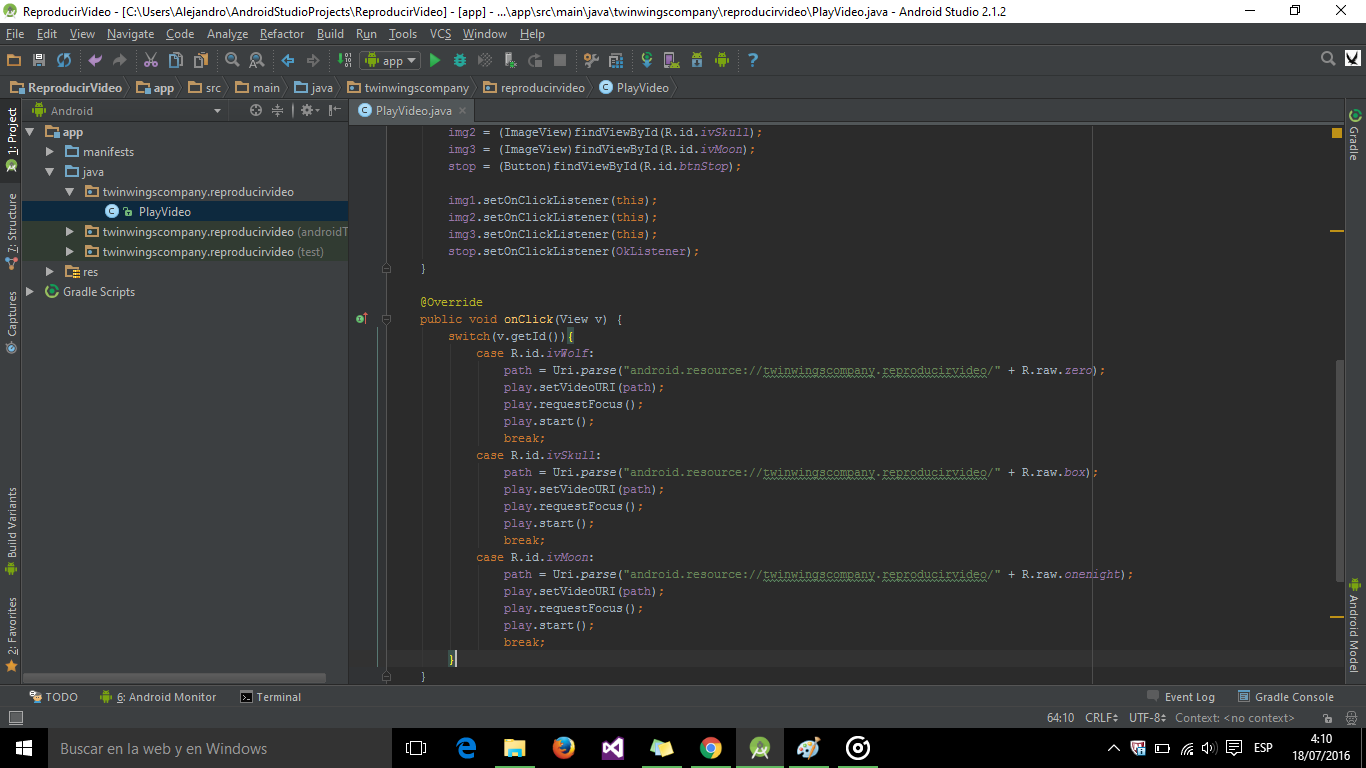Click Attach debugger to Android process icon

(x=510, y=60)
